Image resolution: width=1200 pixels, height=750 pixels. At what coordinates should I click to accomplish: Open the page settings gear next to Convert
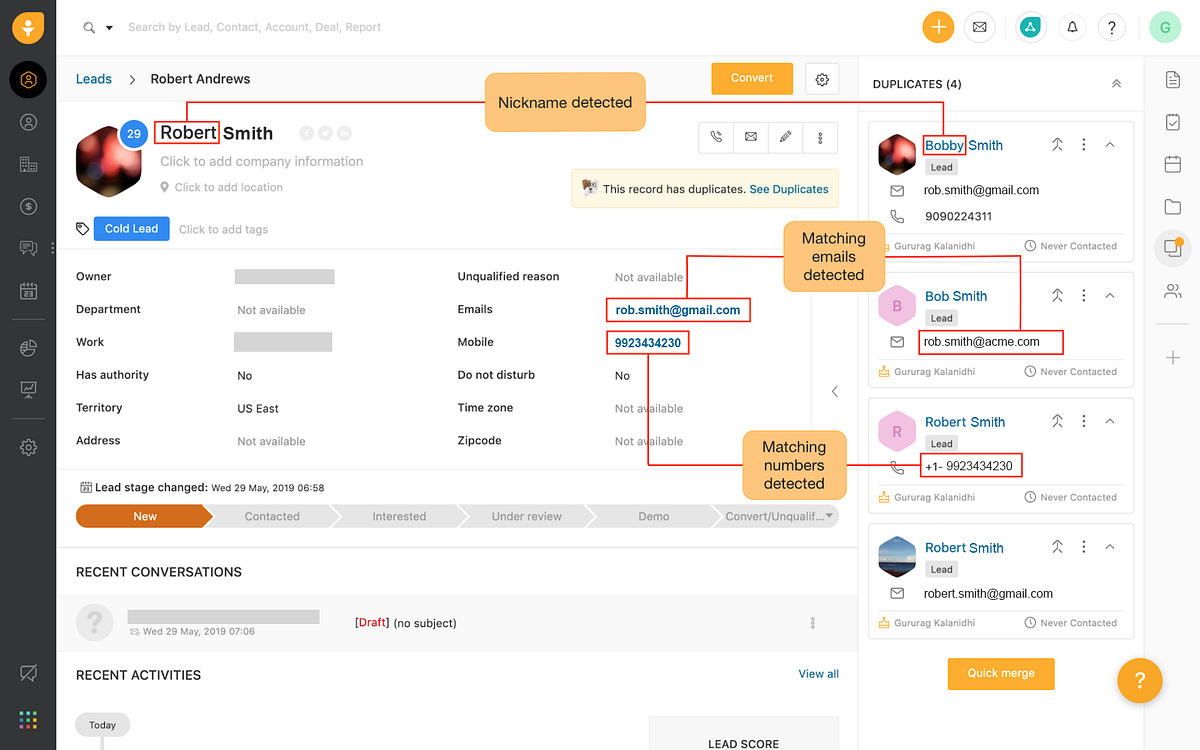822,79
